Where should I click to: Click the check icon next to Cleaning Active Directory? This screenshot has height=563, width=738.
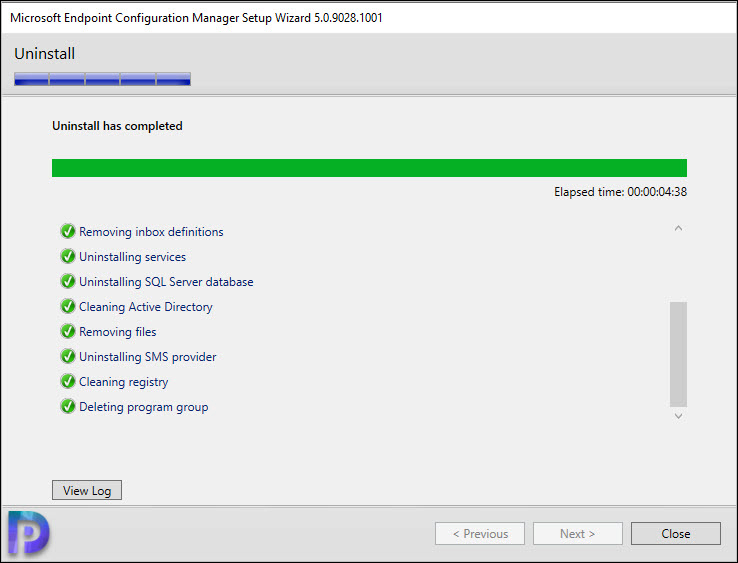click(68, 306)
